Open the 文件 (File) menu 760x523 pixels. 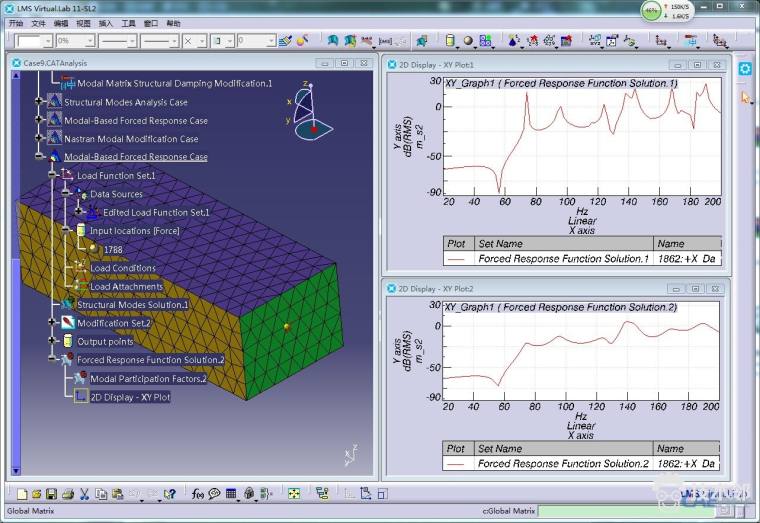point(39,22)
